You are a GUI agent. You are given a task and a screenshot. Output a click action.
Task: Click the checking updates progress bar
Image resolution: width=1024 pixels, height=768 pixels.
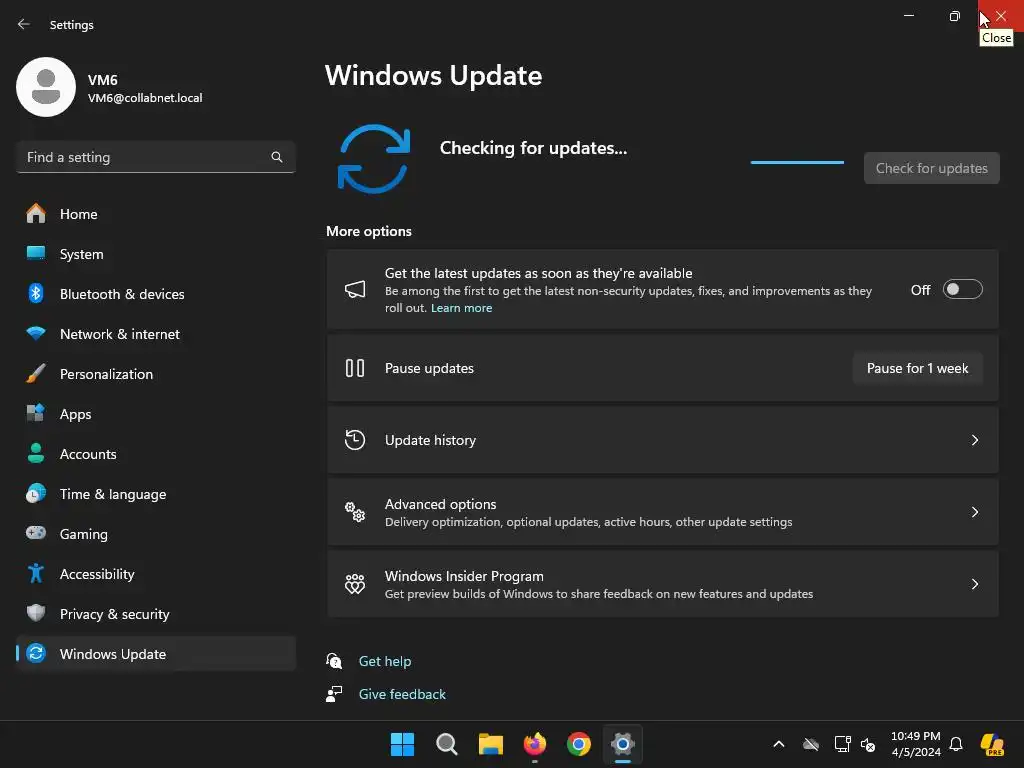[x=797, y=162]
